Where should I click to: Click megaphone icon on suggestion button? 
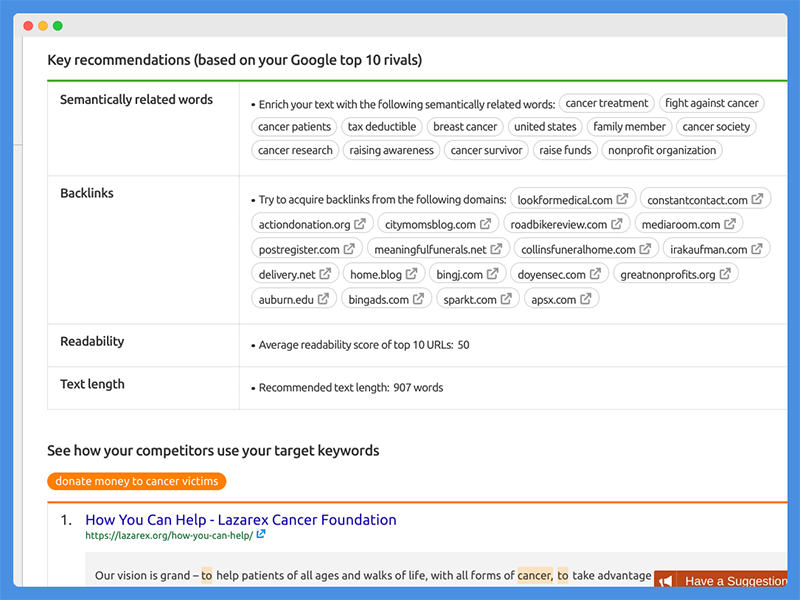click(x=665, y=581)
